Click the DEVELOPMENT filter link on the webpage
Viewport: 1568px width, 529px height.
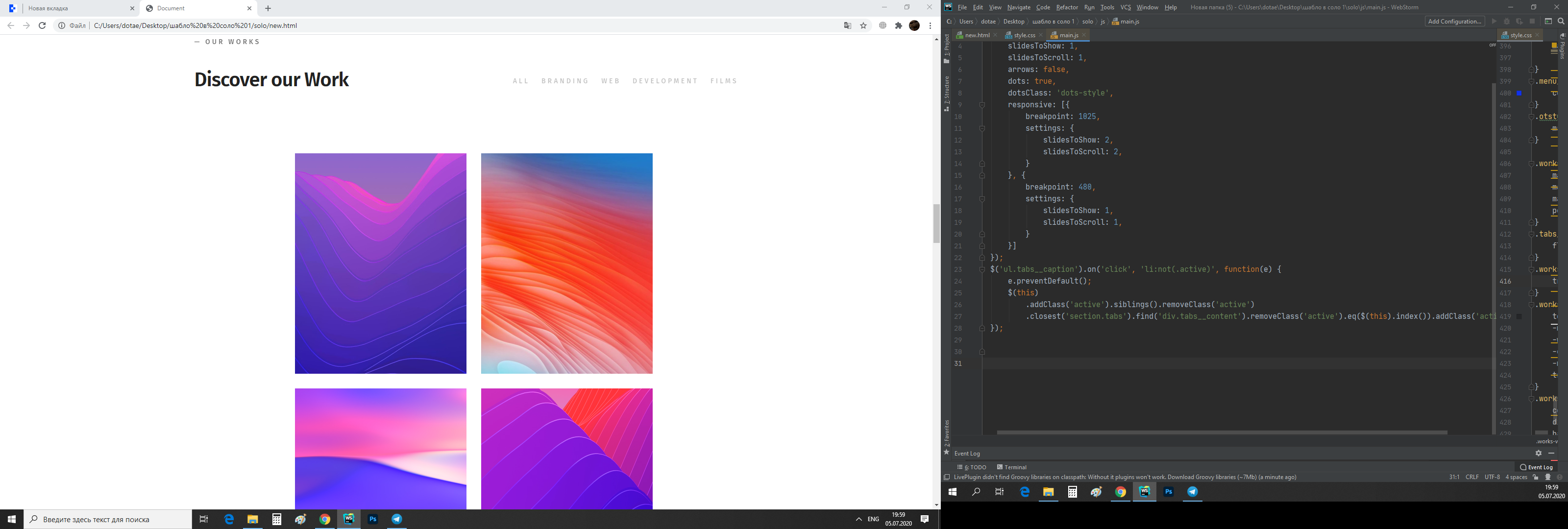pos(665,81)
